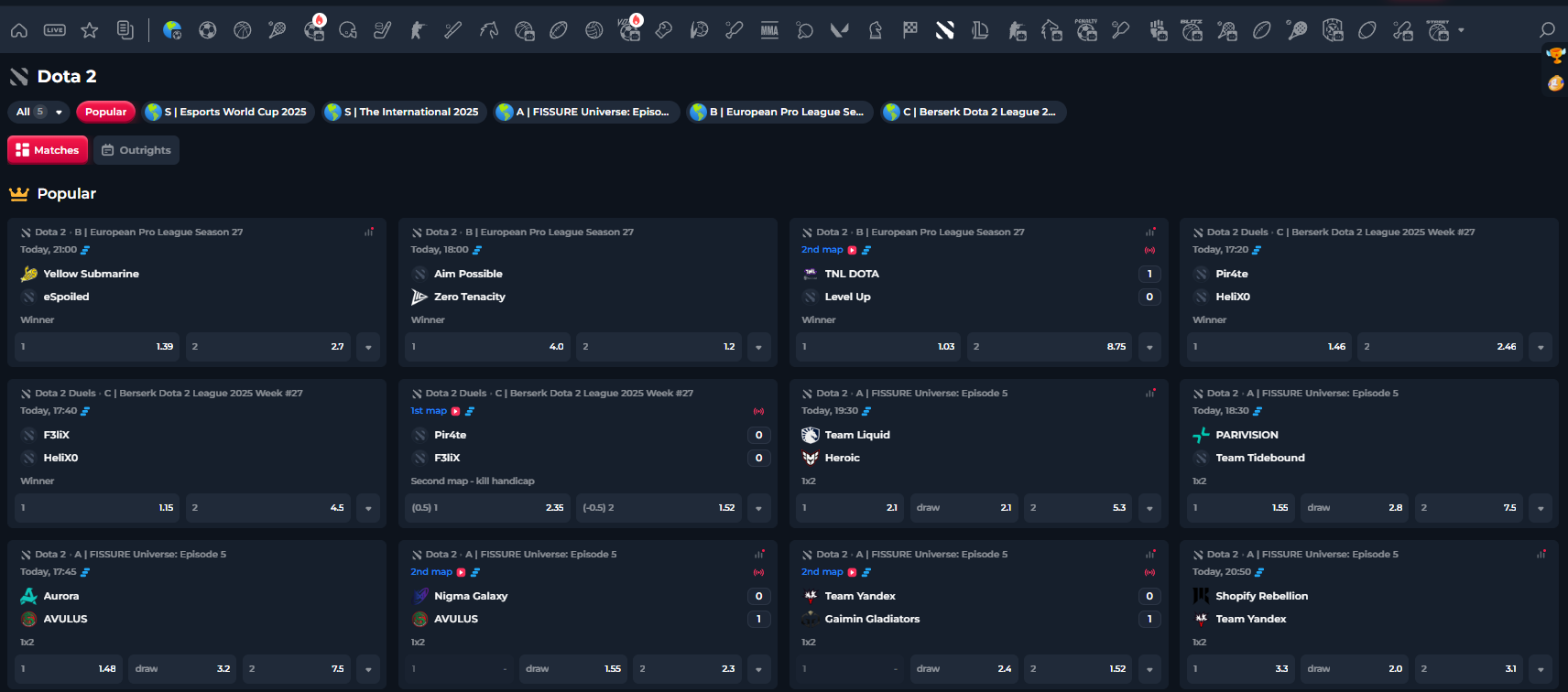Select the Baseball bat icon
Screen dimensions: 1568x692
(453, 30)
